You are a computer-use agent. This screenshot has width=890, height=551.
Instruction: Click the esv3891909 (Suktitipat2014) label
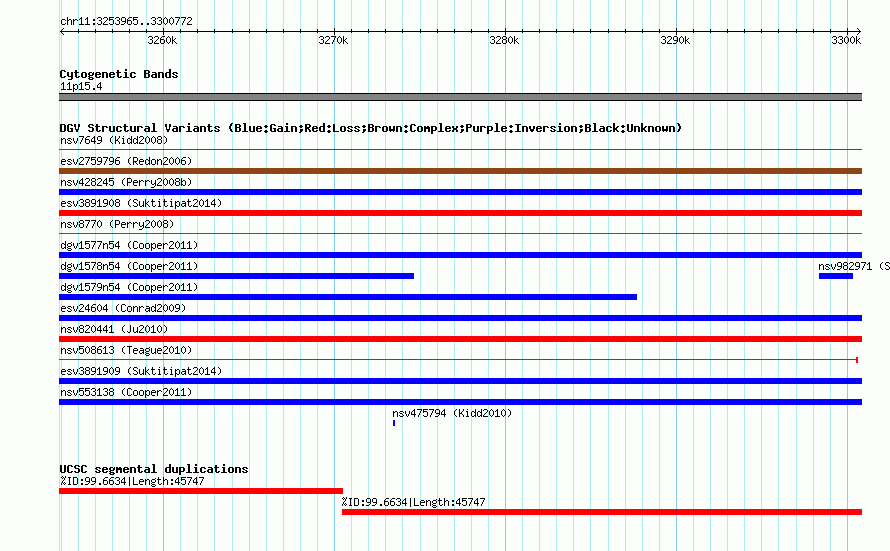(141, 371)
